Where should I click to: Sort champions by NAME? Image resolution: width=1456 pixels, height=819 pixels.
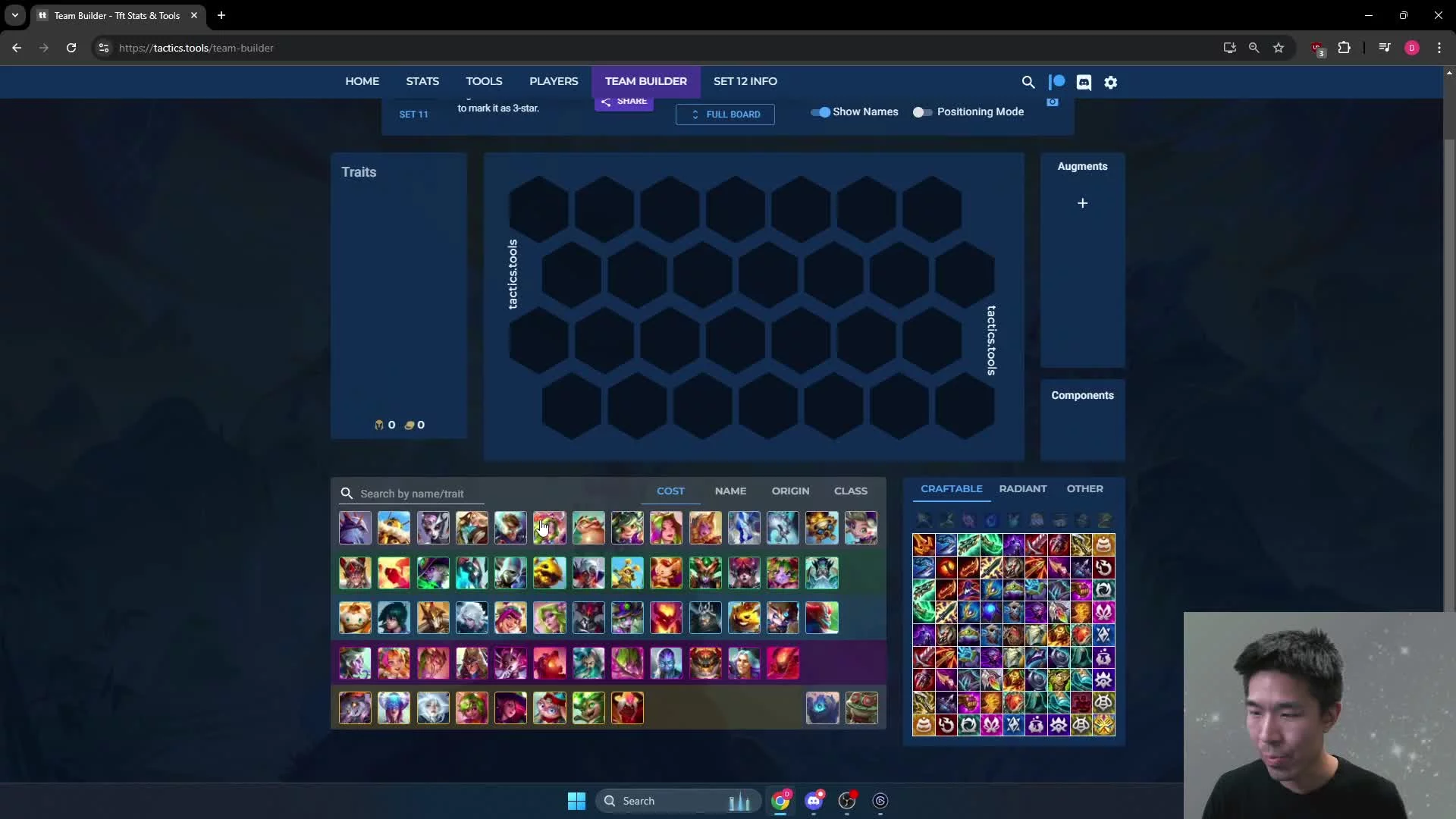click(x=730, y=491)
